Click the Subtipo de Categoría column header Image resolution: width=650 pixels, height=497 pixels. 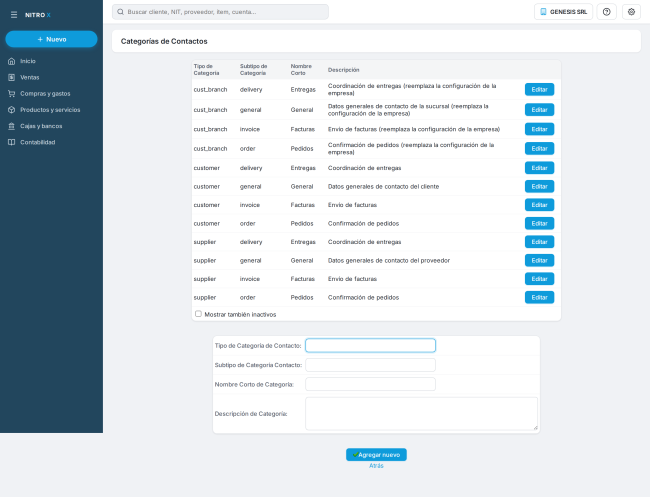254,70
